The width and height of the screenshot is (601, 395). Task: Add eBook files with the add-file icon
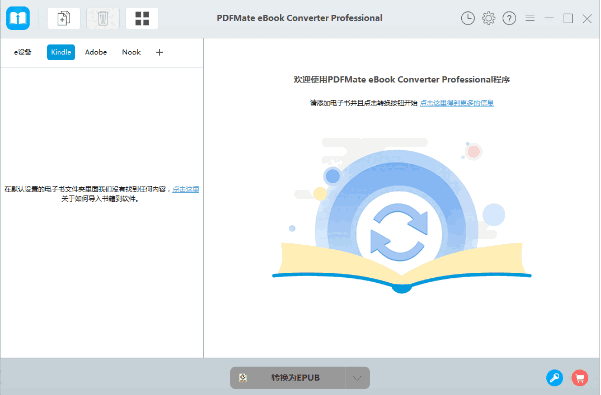pos(64,18)
